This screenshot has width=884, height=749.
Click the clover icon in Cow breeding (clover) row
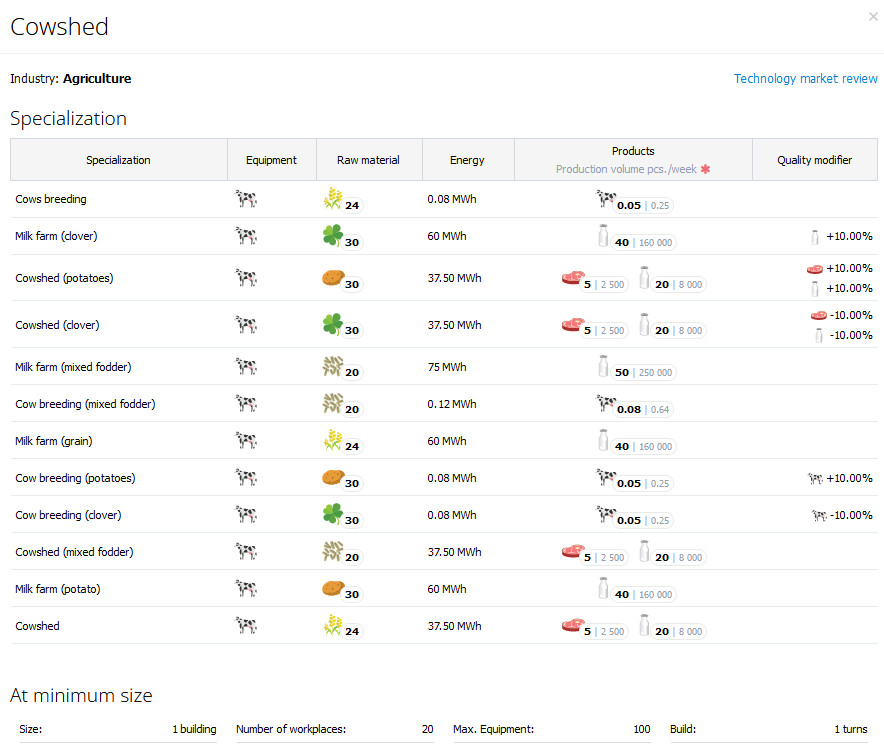pos(333,514)
